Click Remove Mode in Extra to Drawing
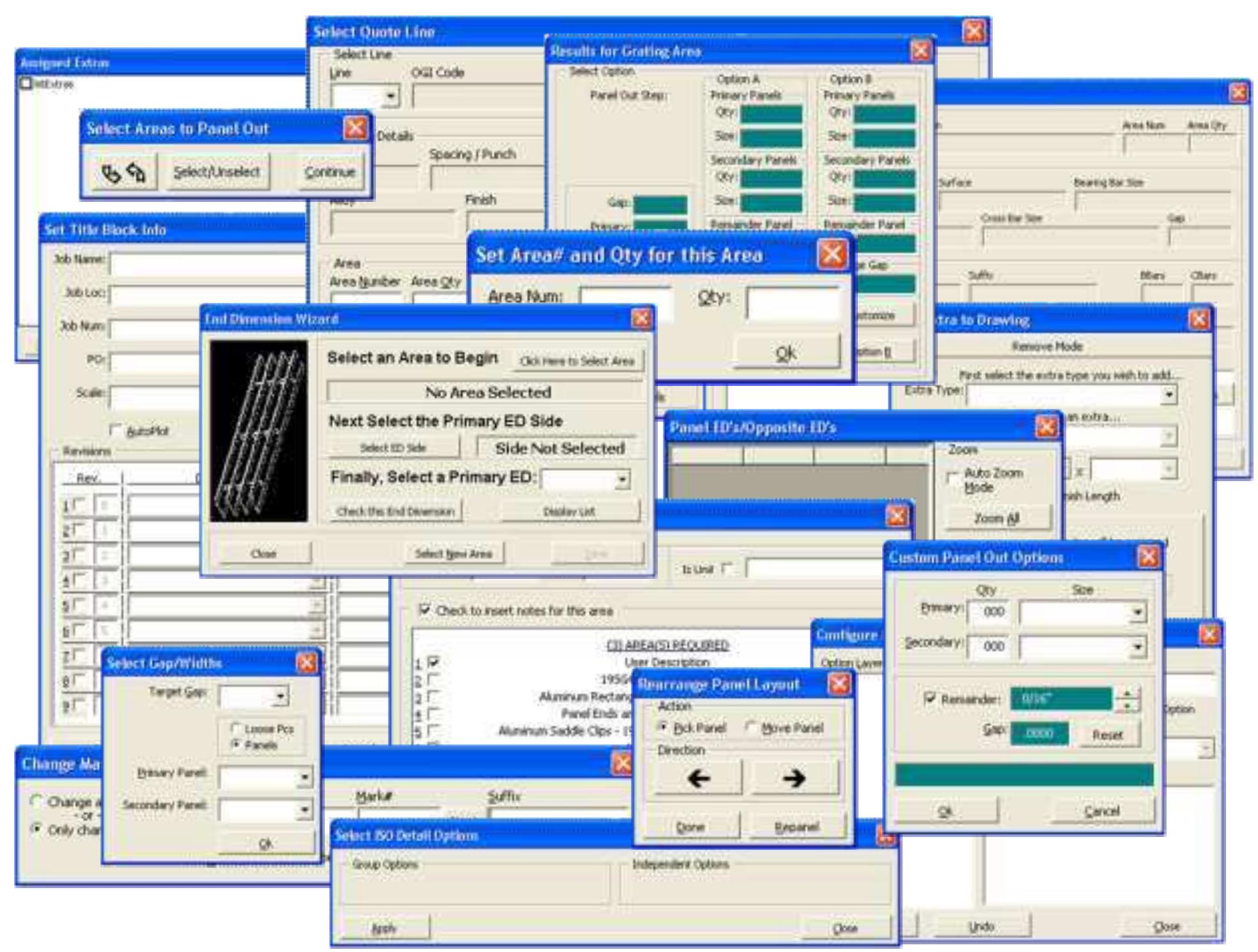1258x952 pixels. (1046, 346)
